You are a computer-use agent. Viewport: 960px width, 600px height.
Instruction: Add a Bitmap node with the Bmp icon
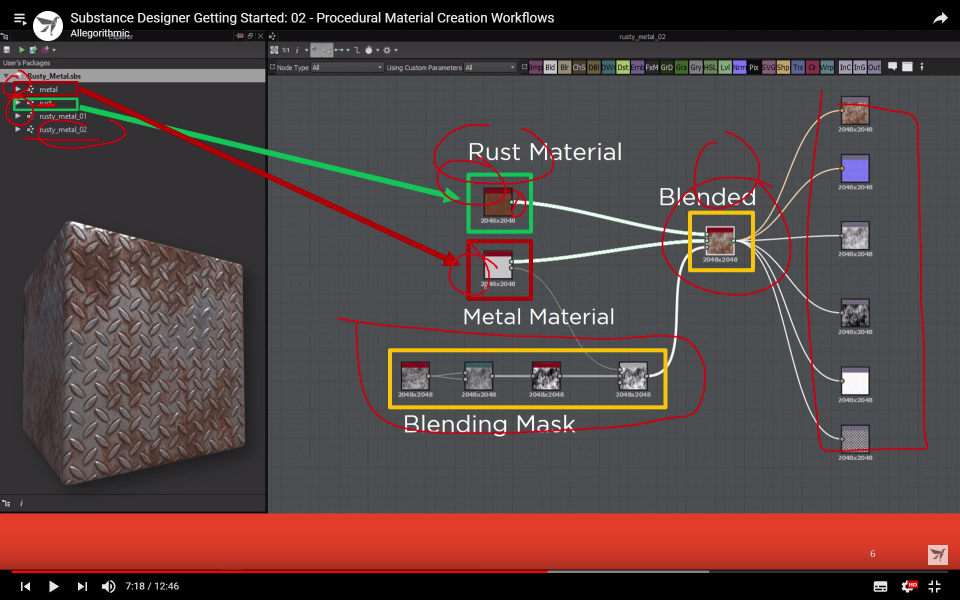(x=535, y=67)
